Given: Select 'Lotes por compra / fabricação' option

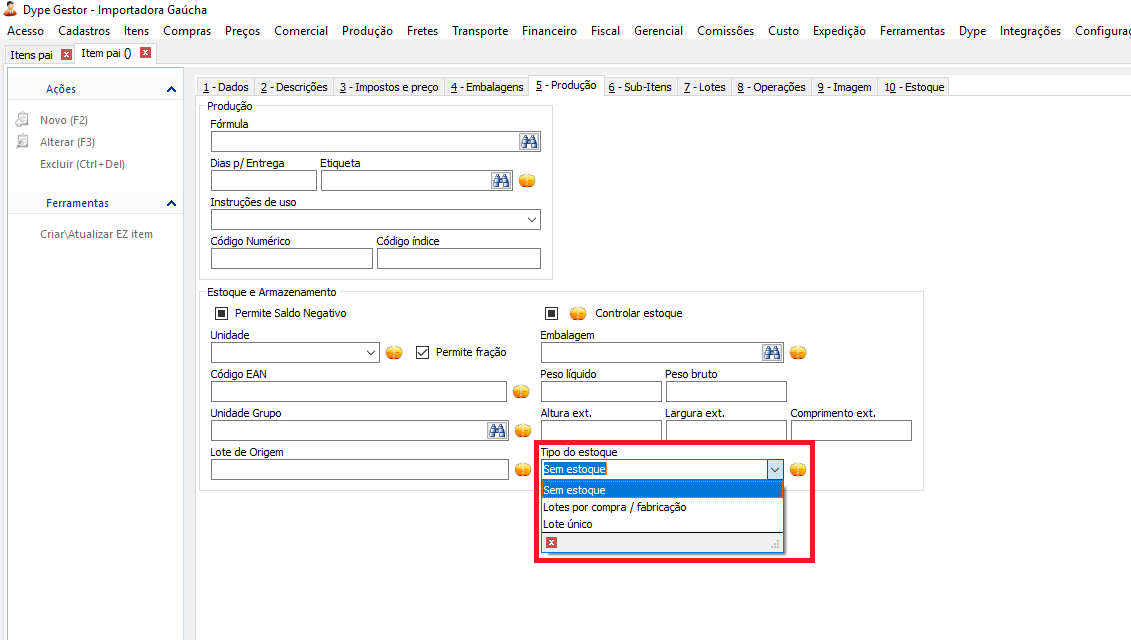Looking at the screenshot, I should 662,507.
